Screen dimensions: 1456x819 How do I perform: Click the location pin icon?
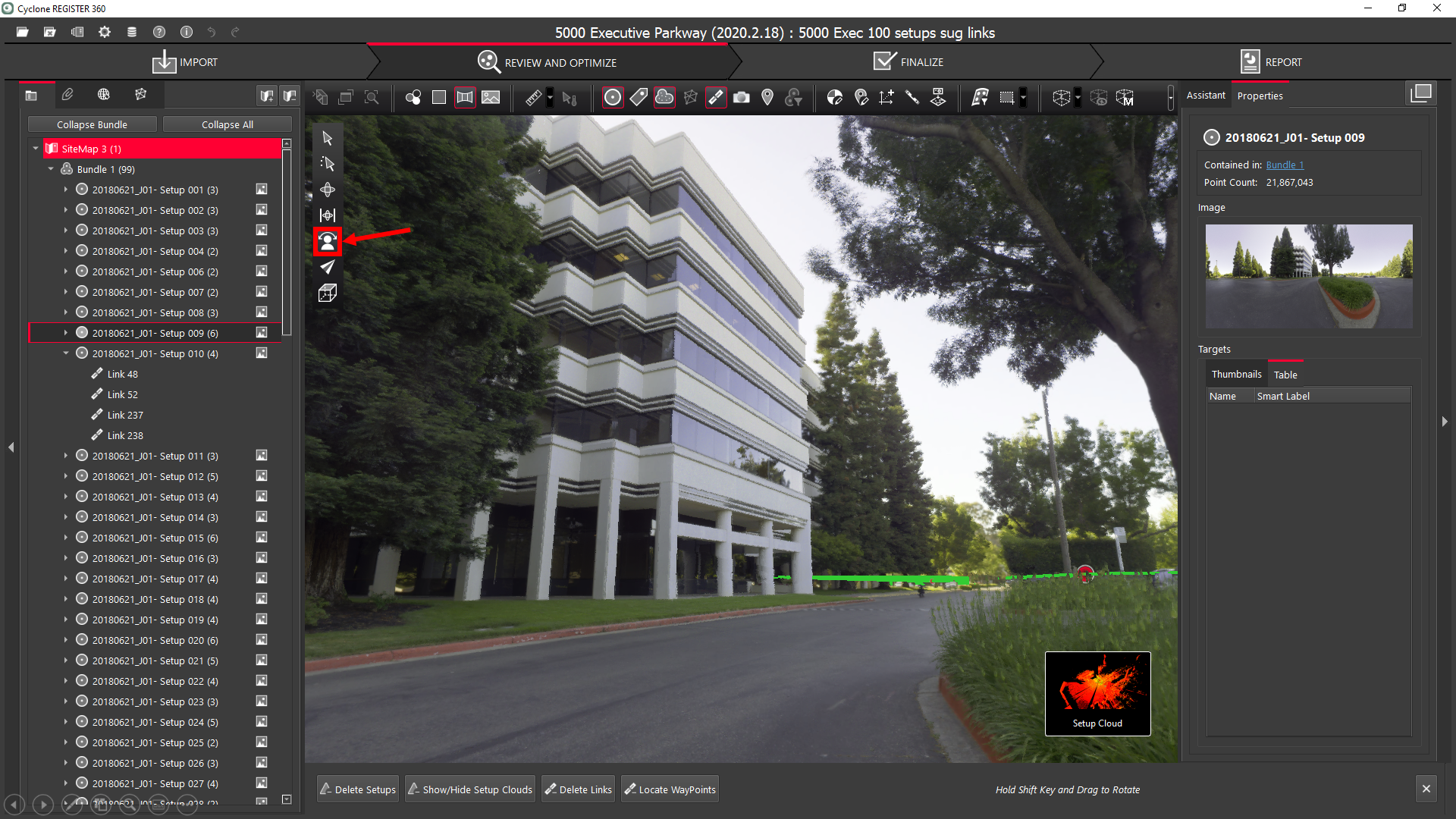[x=767, y=97]
